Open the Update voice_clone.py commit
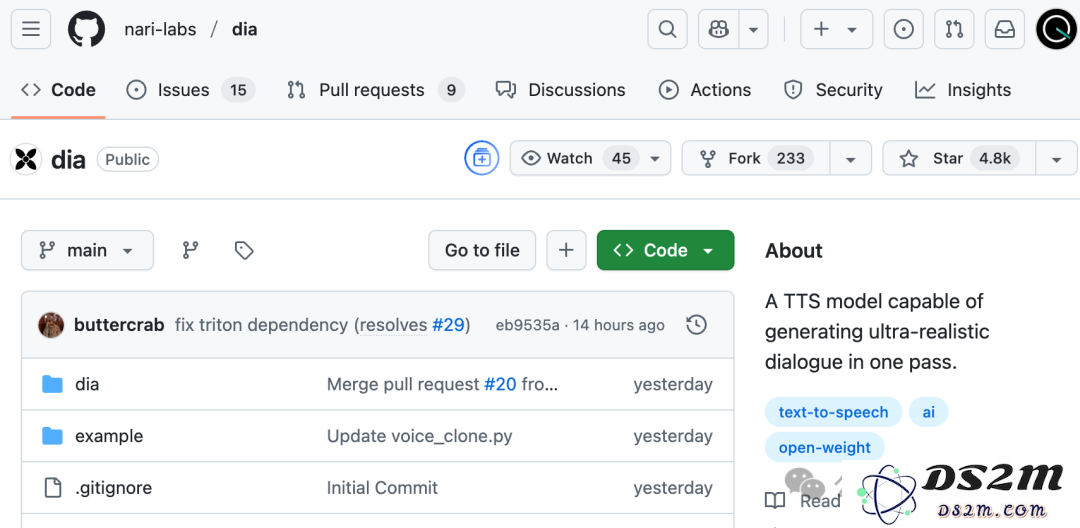The width and height of the screenshot is (1080, 528). pyautogui.click(x=419, y=436)
